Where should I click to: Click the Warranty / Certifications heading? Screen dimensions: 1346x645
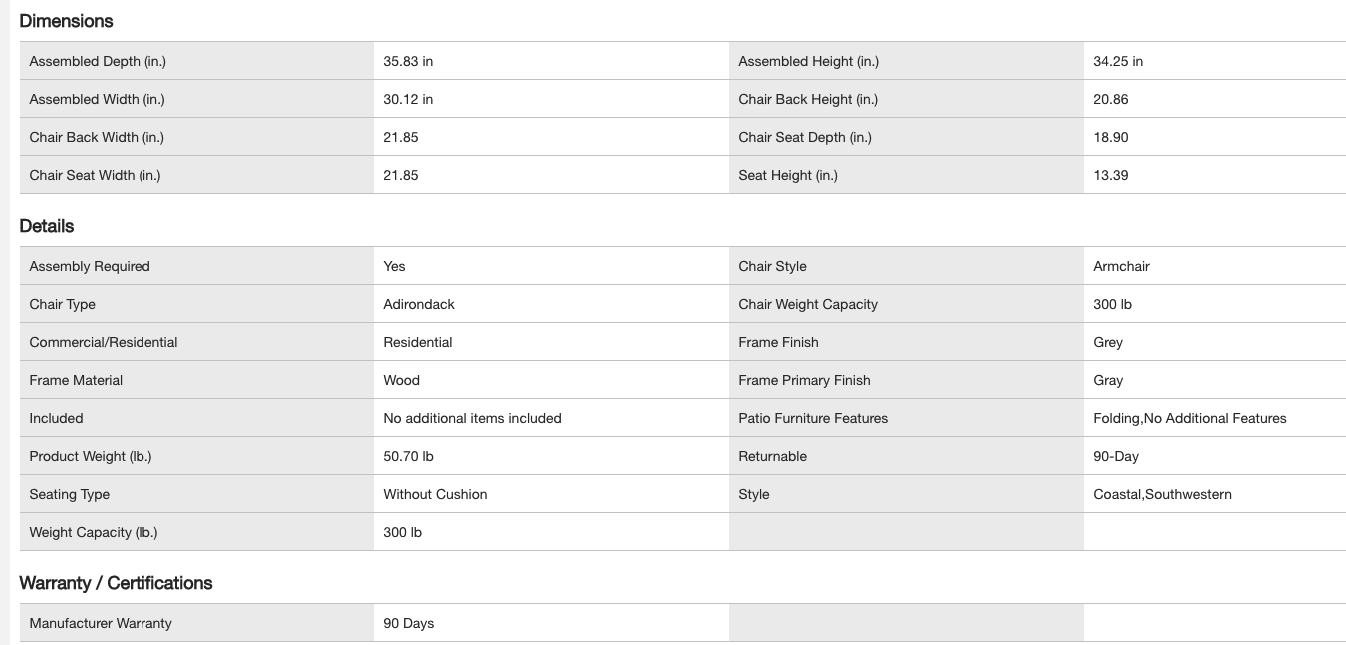(x=116, y=583)
